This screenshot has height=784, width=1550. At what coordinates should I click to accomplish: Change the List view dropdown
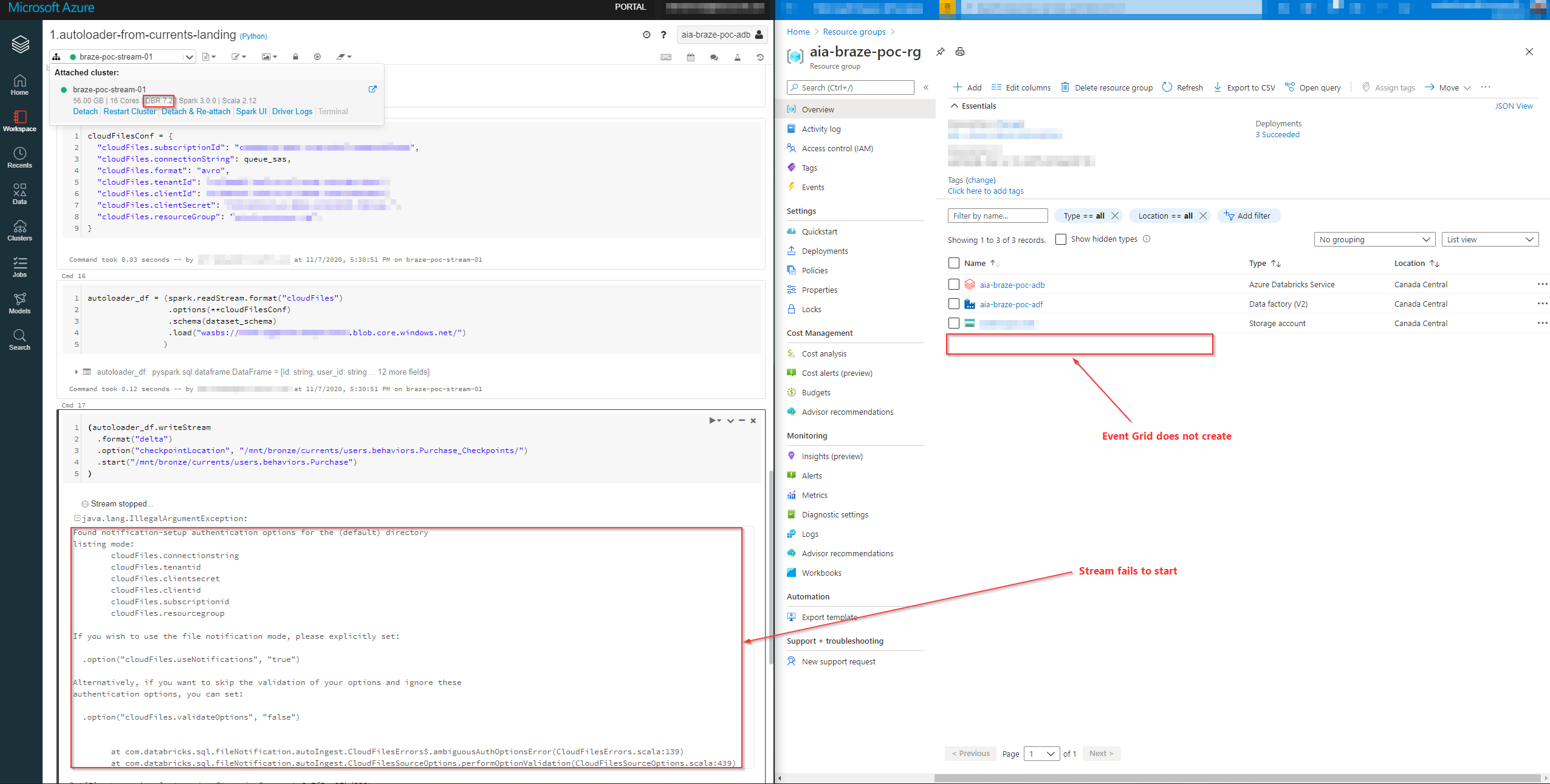1489,239
